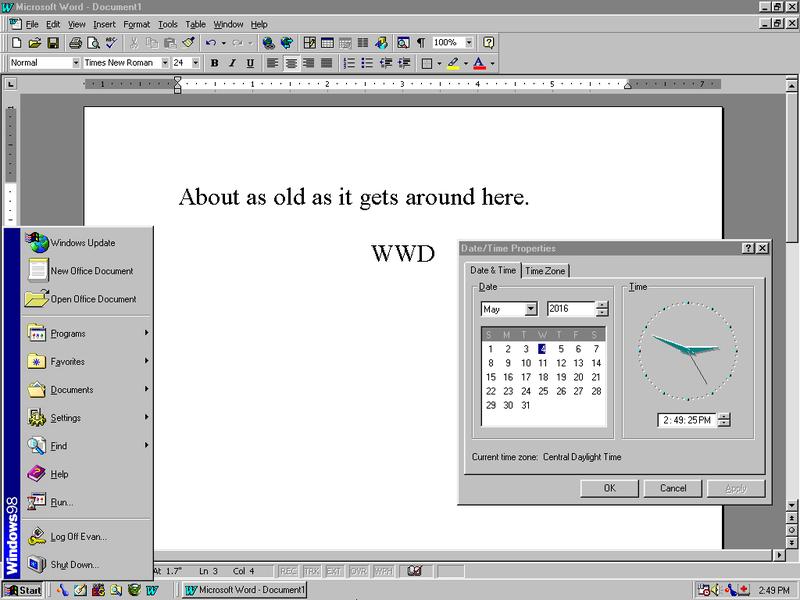The width and height of the screenshot is (800, 600).
Task: Open the File menu
Action: pos(32,24)
